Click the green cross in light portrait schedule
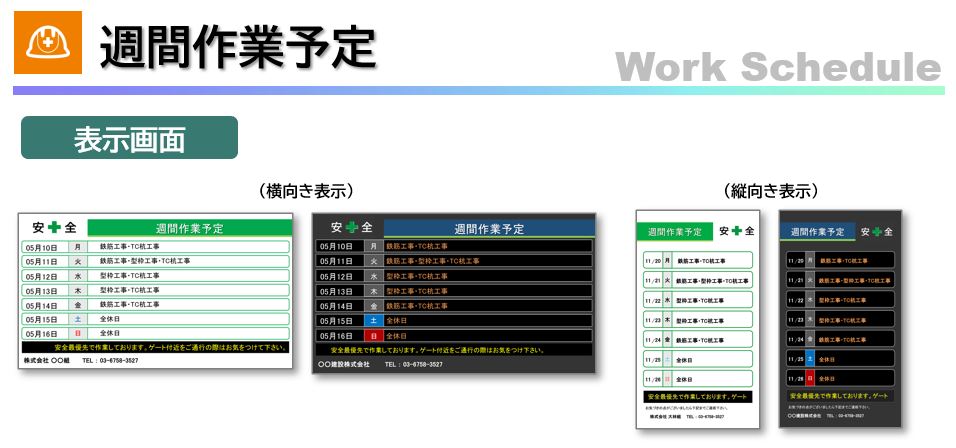 (737, 231)
